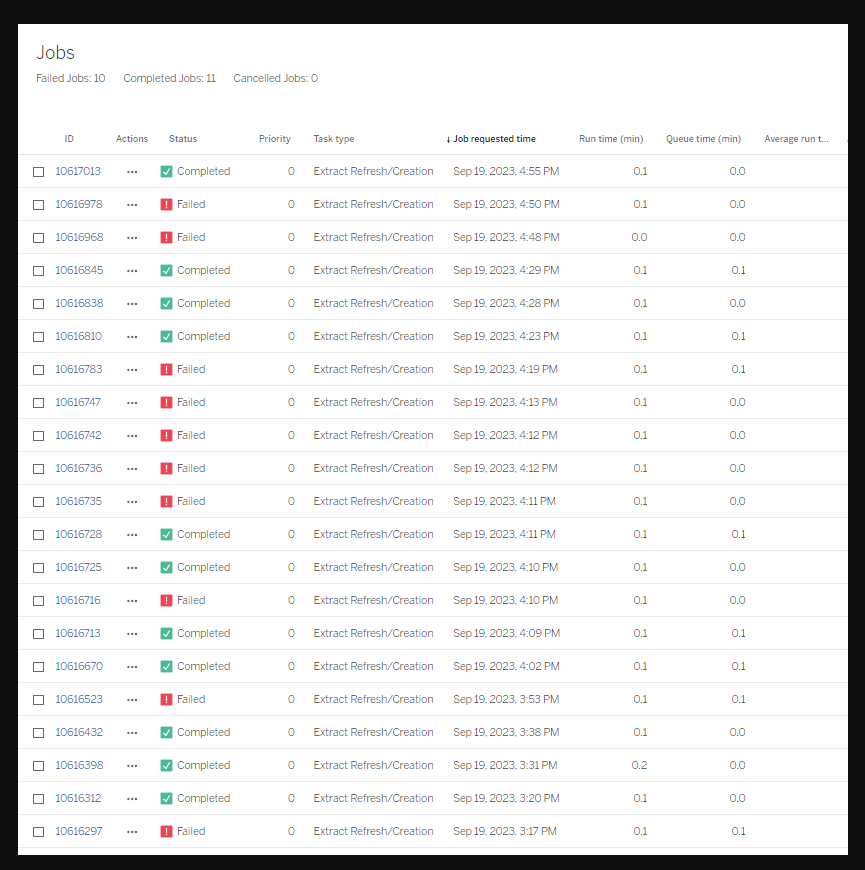Open actions menu for job 10616523
The width and height of the screenshot is (865, 870).
(132, 700)
